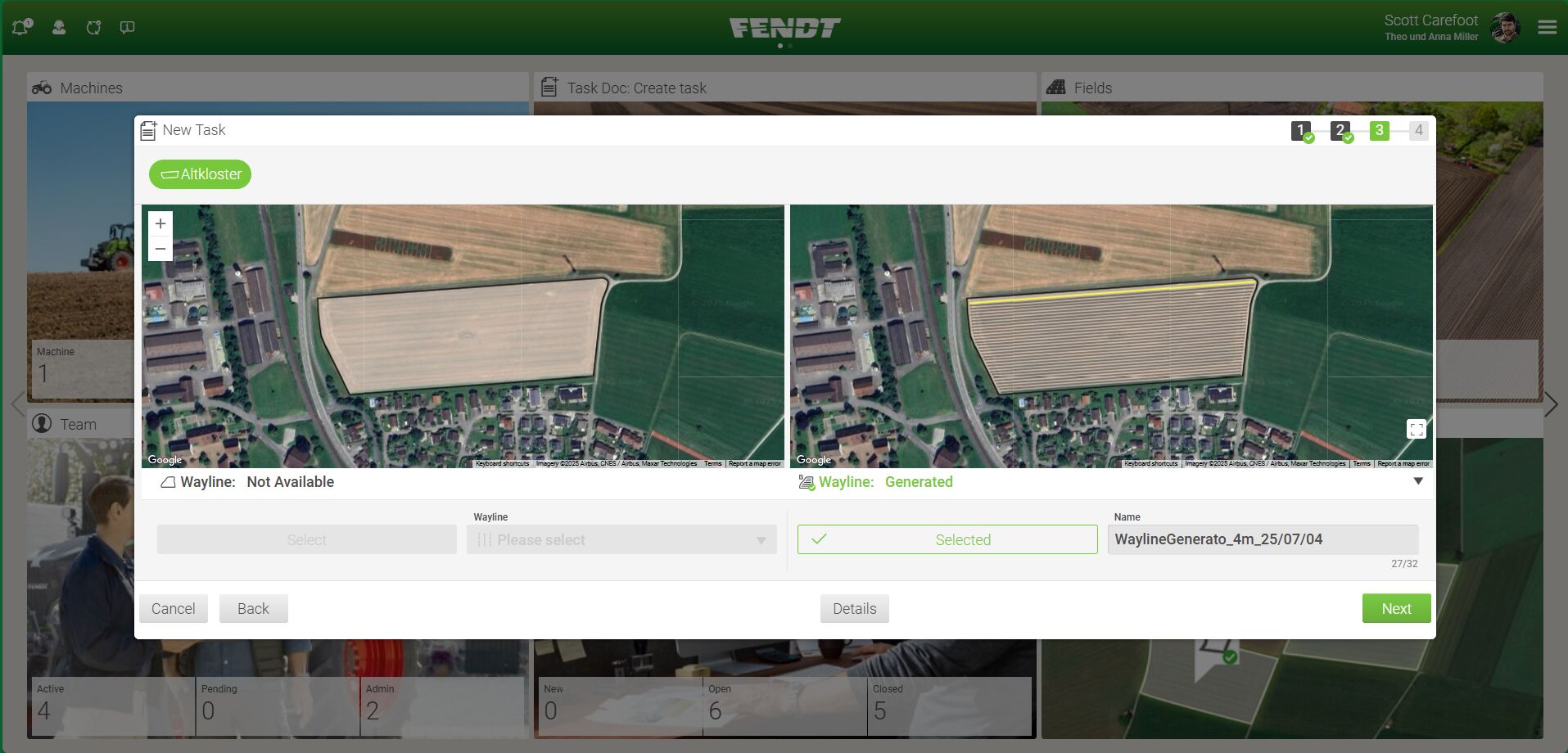The height and width of the screenshot is (753, 1568).
Task: Open the feedback chat icon
Action: 127,27
